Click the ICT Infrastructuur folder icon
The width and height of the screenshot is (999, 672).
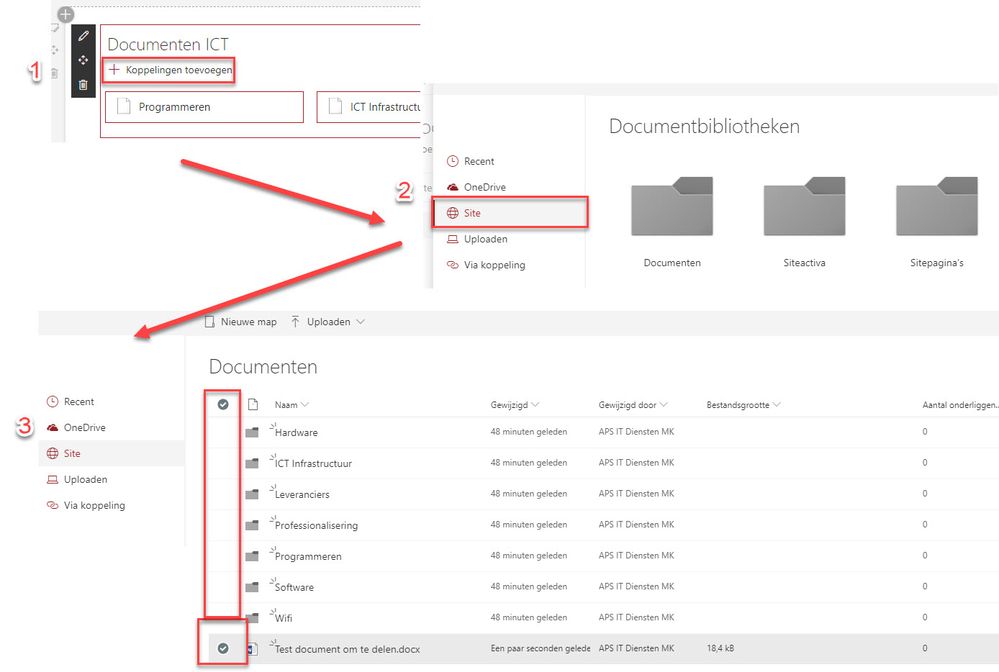[252, 463]
